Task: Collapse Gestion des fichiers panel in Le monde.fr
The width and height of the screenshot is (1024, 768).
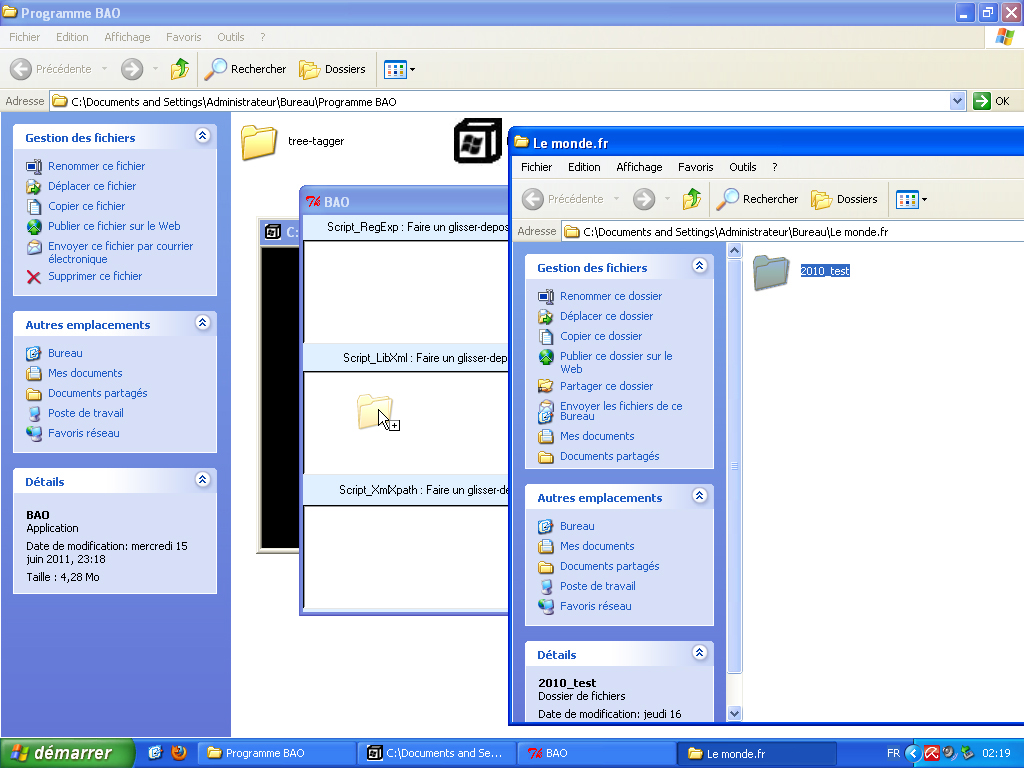Action: click(699, 265)
